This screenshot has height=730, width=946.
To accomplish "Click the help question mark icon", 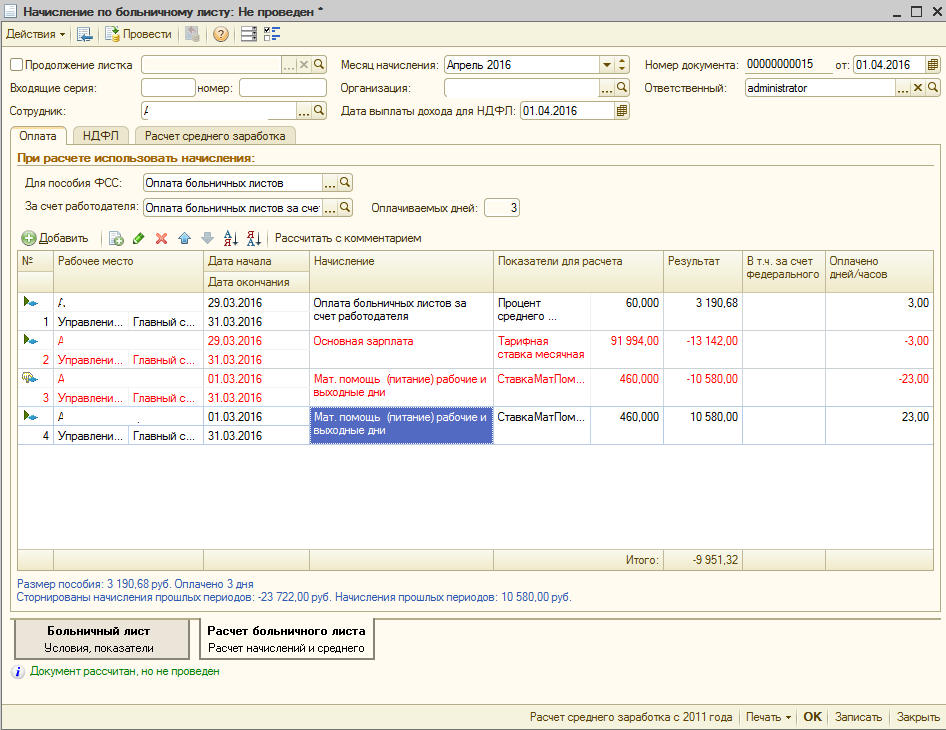I will (221, 34).
